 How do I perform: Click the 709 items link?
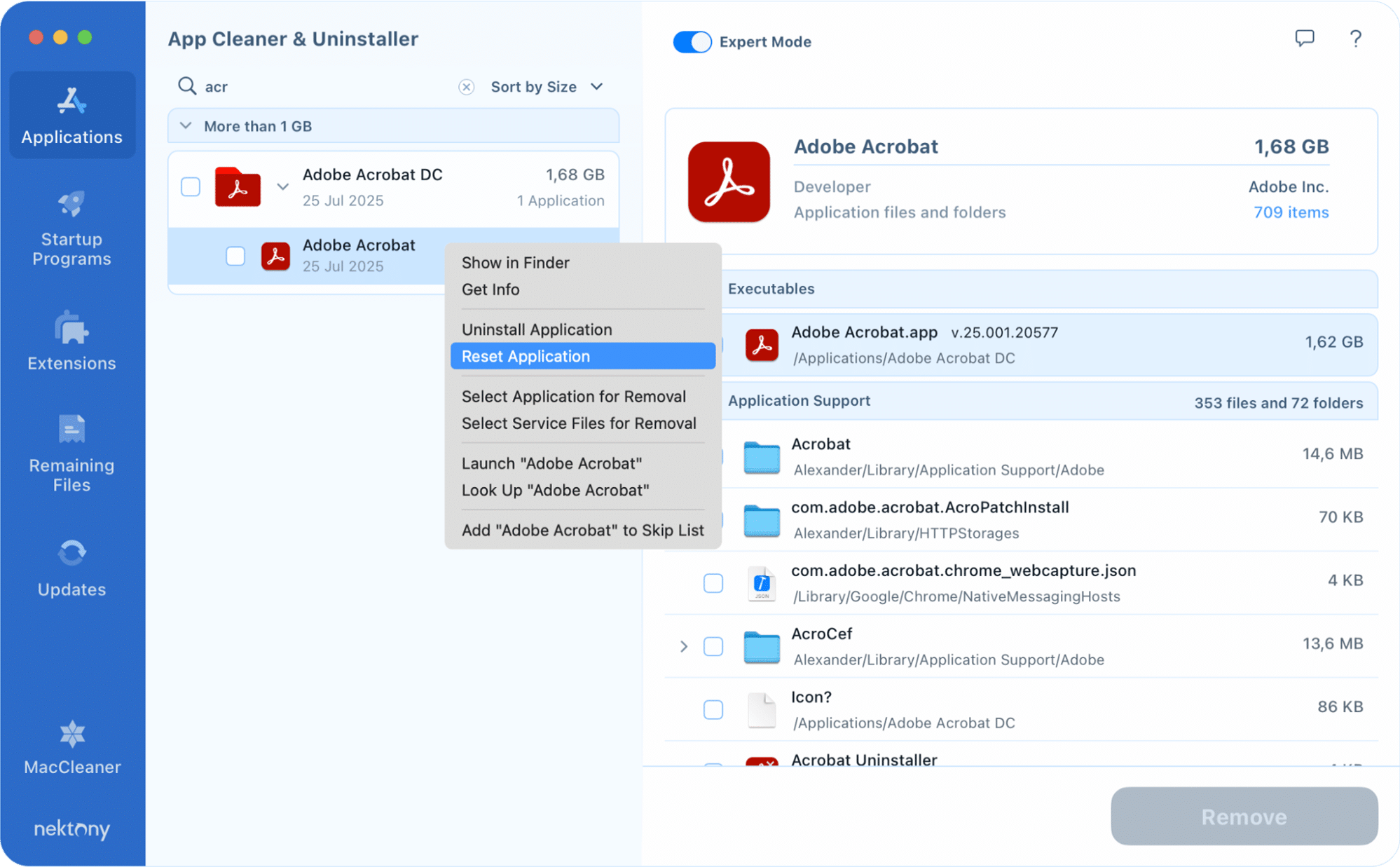(x=1290, y=212)
